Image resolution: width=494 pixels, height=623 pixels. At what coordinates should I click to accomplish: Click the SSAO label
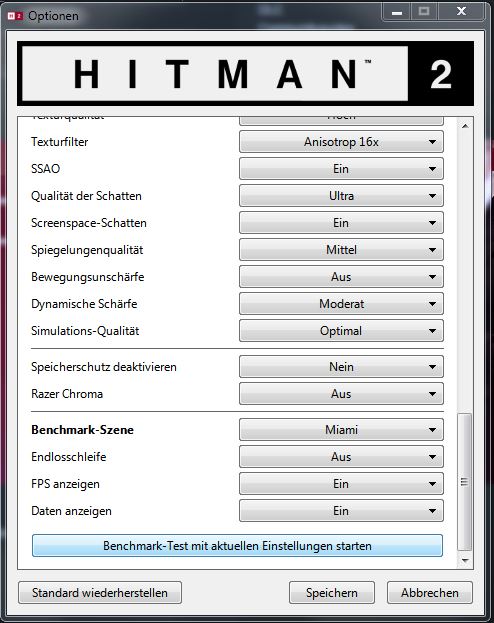point(45,169)
